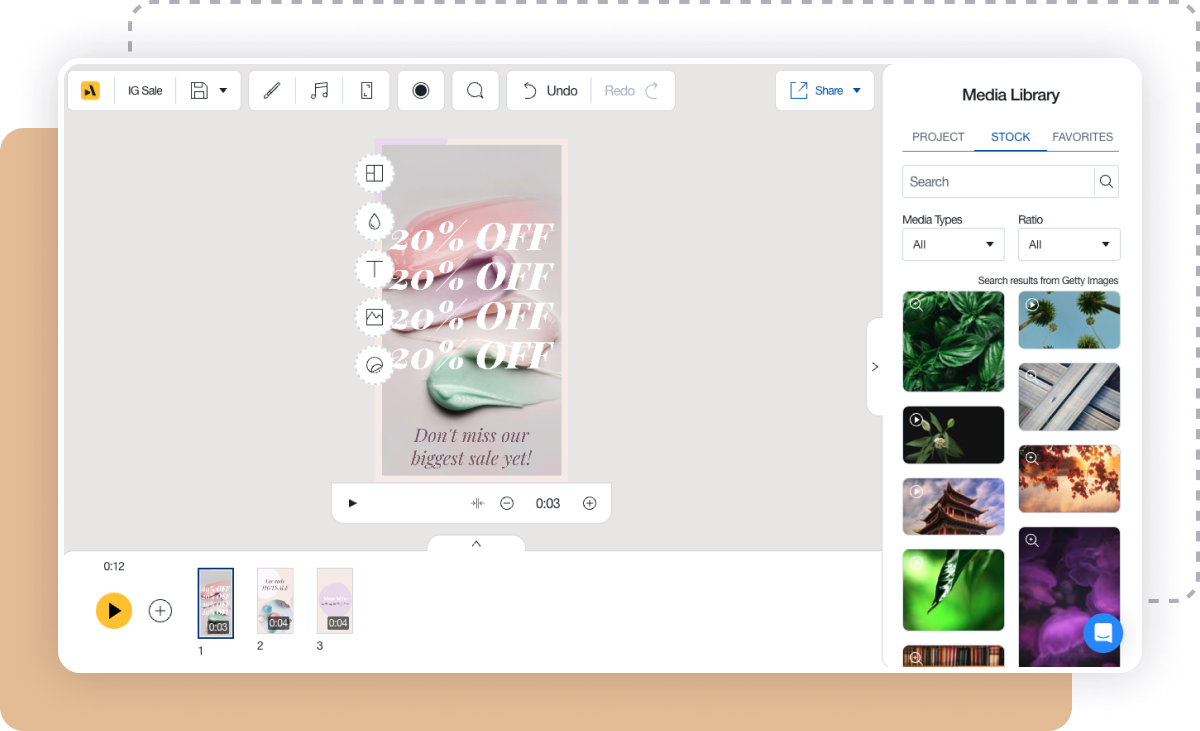Open the Ratio filter dropdown
The image size is (1200, 731).
tap(1068, 244)
